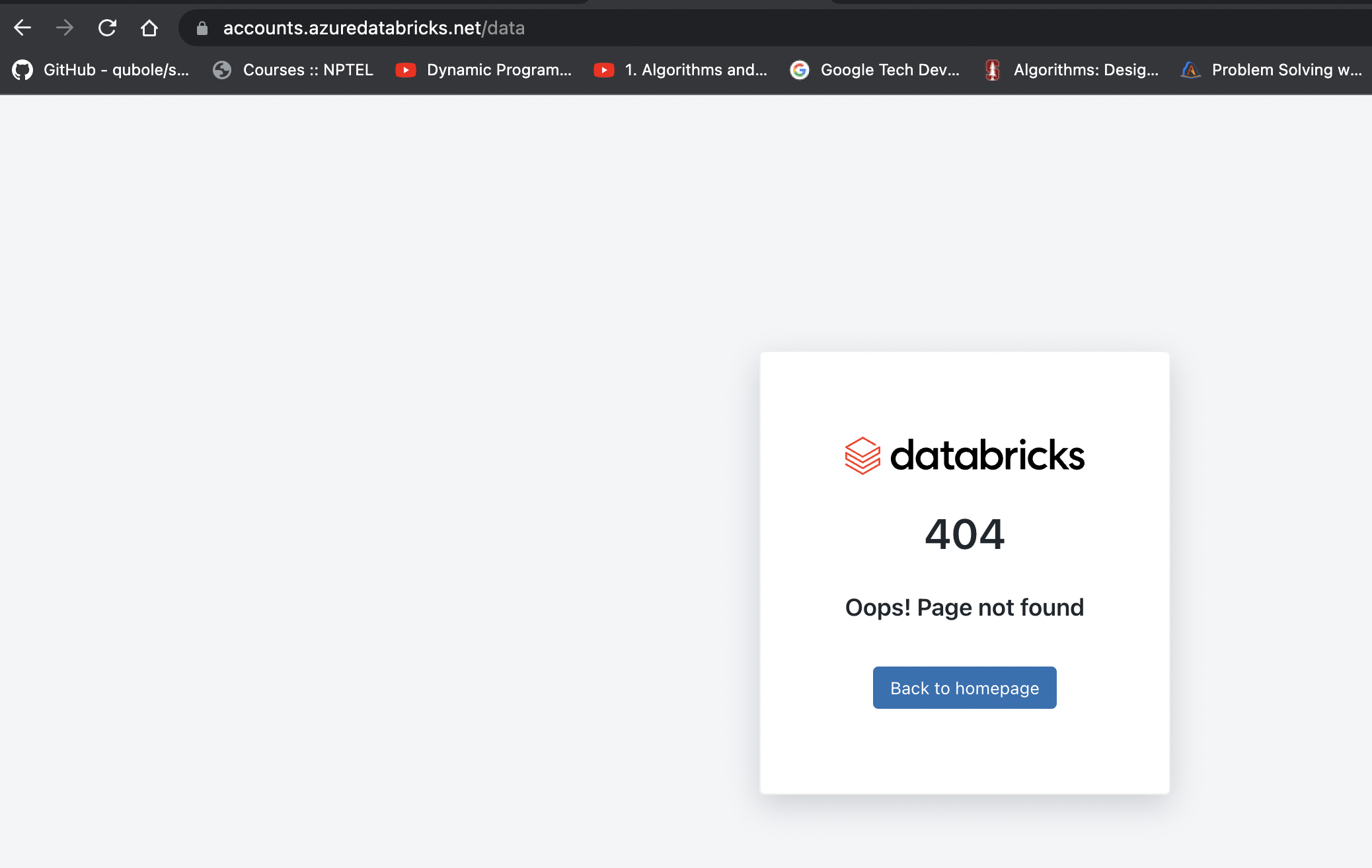This screenshot has height=868, width=1372.
Task: Open Problem Solving w... bookmark
Action: 1286,70
